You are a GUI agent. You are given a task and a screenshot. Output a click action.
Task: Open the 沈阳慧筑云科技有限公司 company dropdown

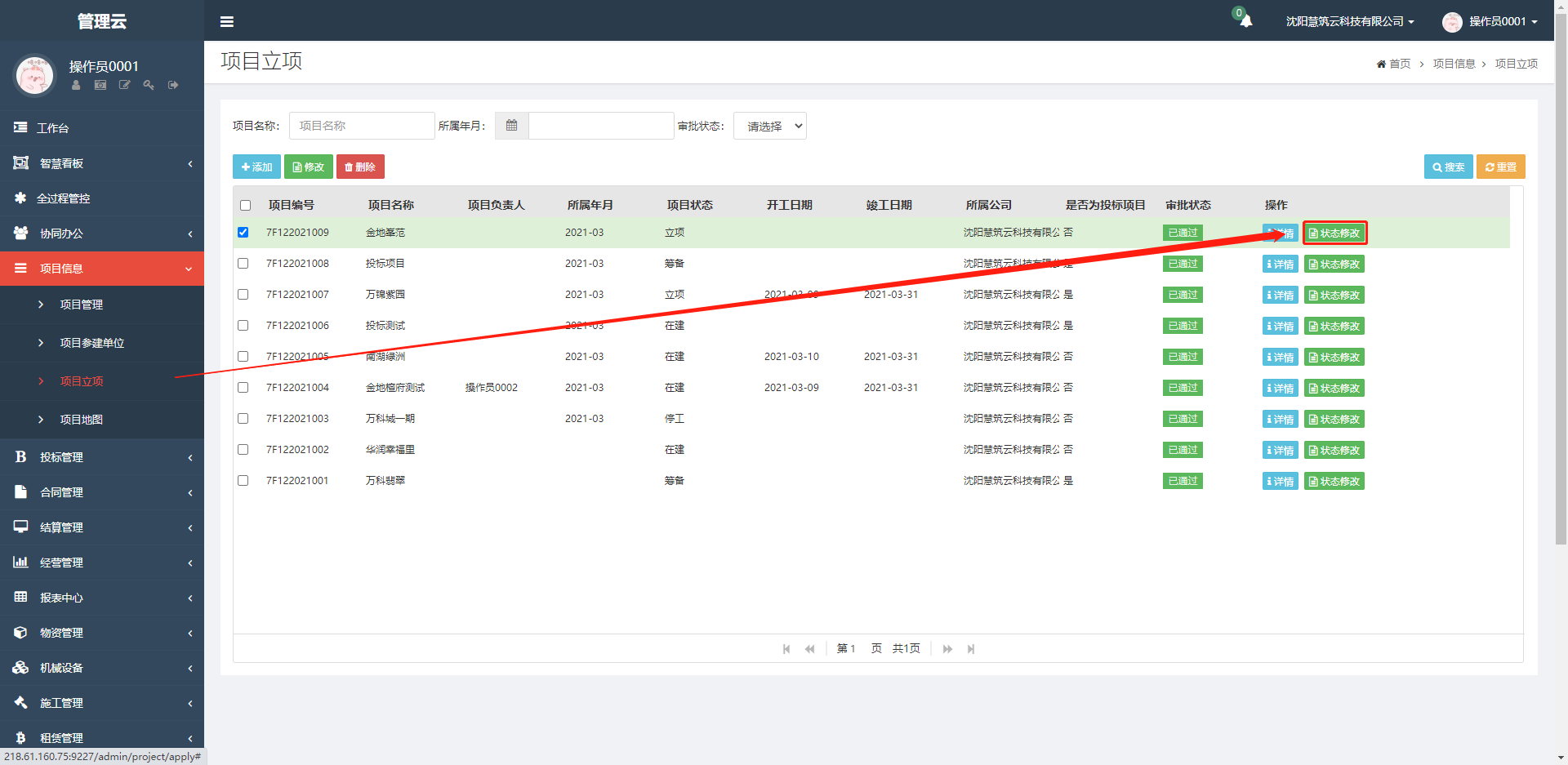point(1350,22)
